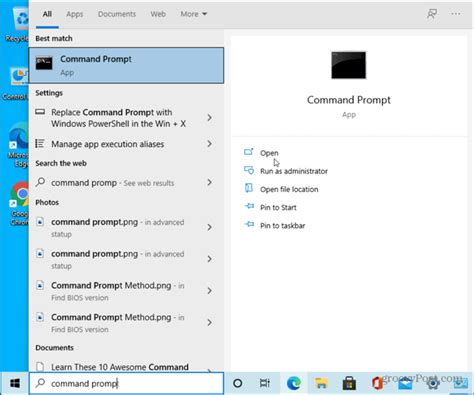Click the pin icon beside Pin to taskbar

[249, 224]
